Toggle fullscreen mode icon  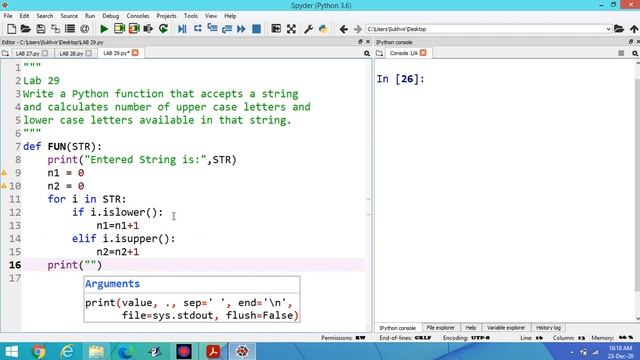291,29
